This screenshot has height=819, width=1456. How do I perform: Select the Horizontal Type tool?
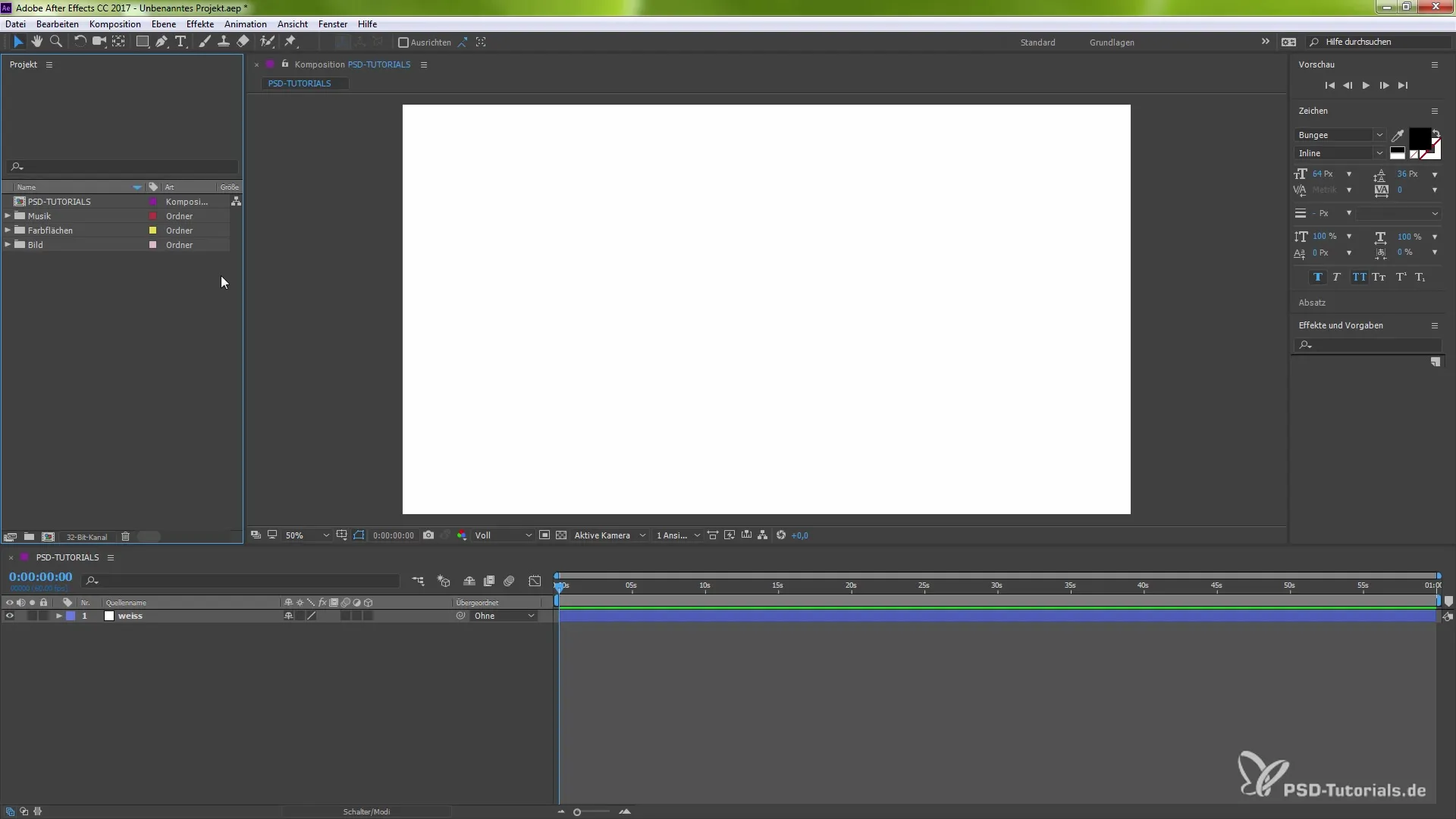click(180, 42)
